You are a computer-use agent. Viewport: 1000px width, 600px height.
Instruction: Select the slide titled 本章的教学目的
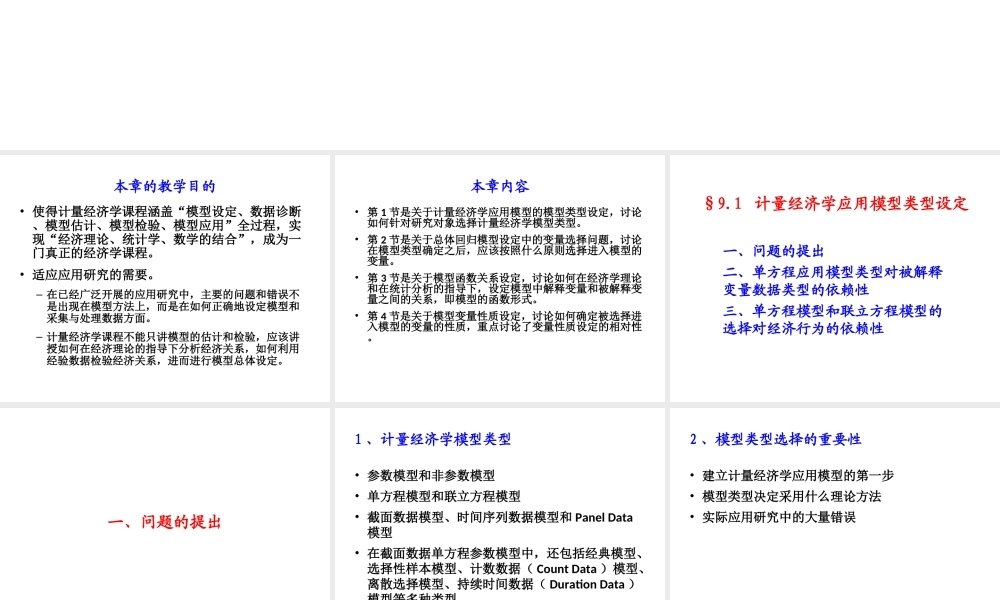click(163, 186)
